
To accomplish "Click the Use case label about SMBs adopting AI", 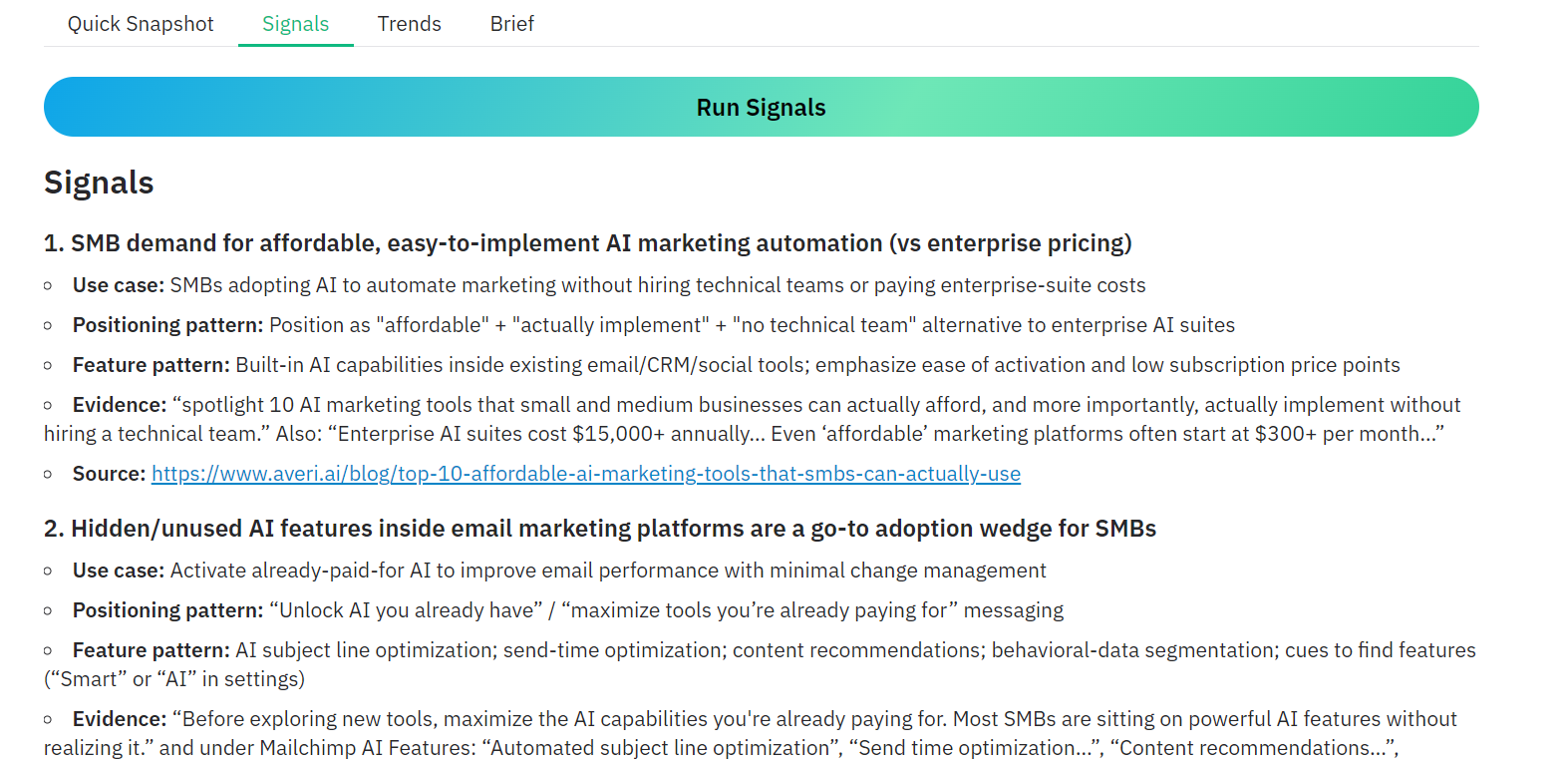I will [118, 285].
